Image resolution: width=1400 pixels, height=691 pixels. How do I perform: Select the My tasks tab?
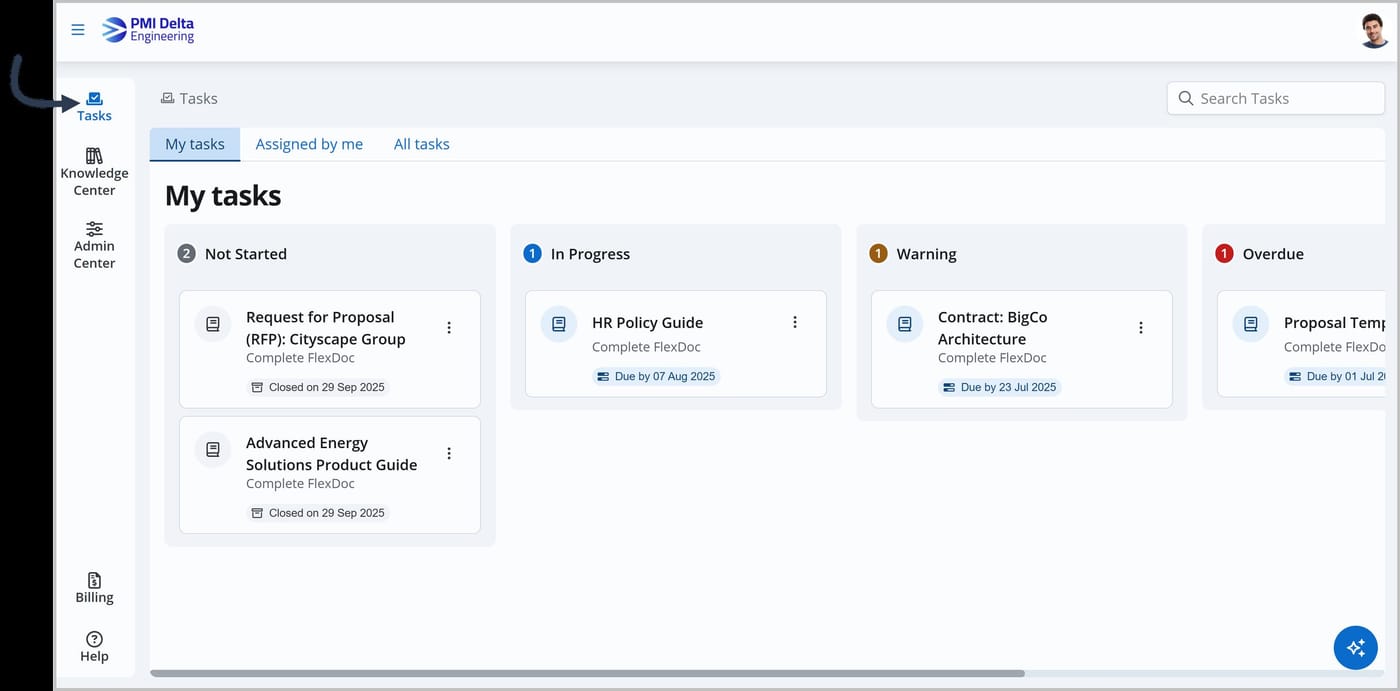pos(195,144)
